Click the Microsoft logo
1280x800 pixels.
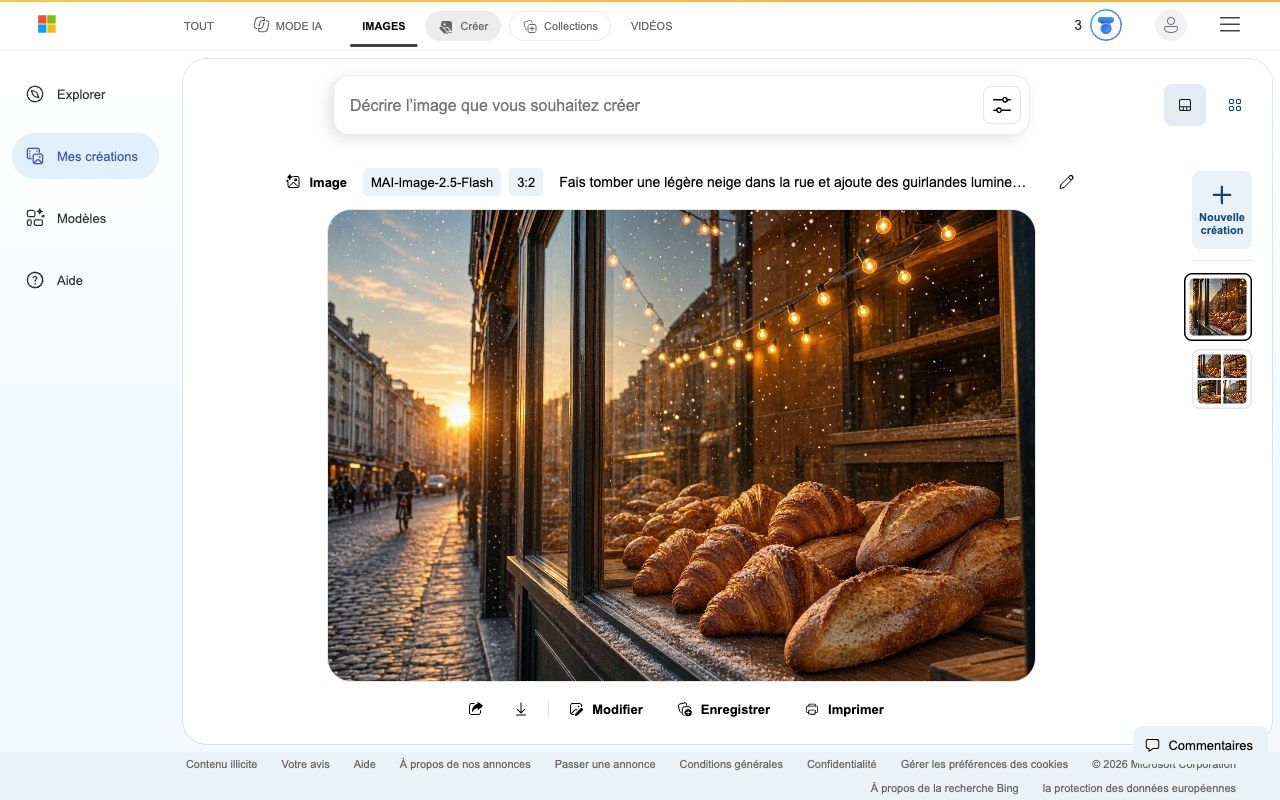click(x=47, y=25)
